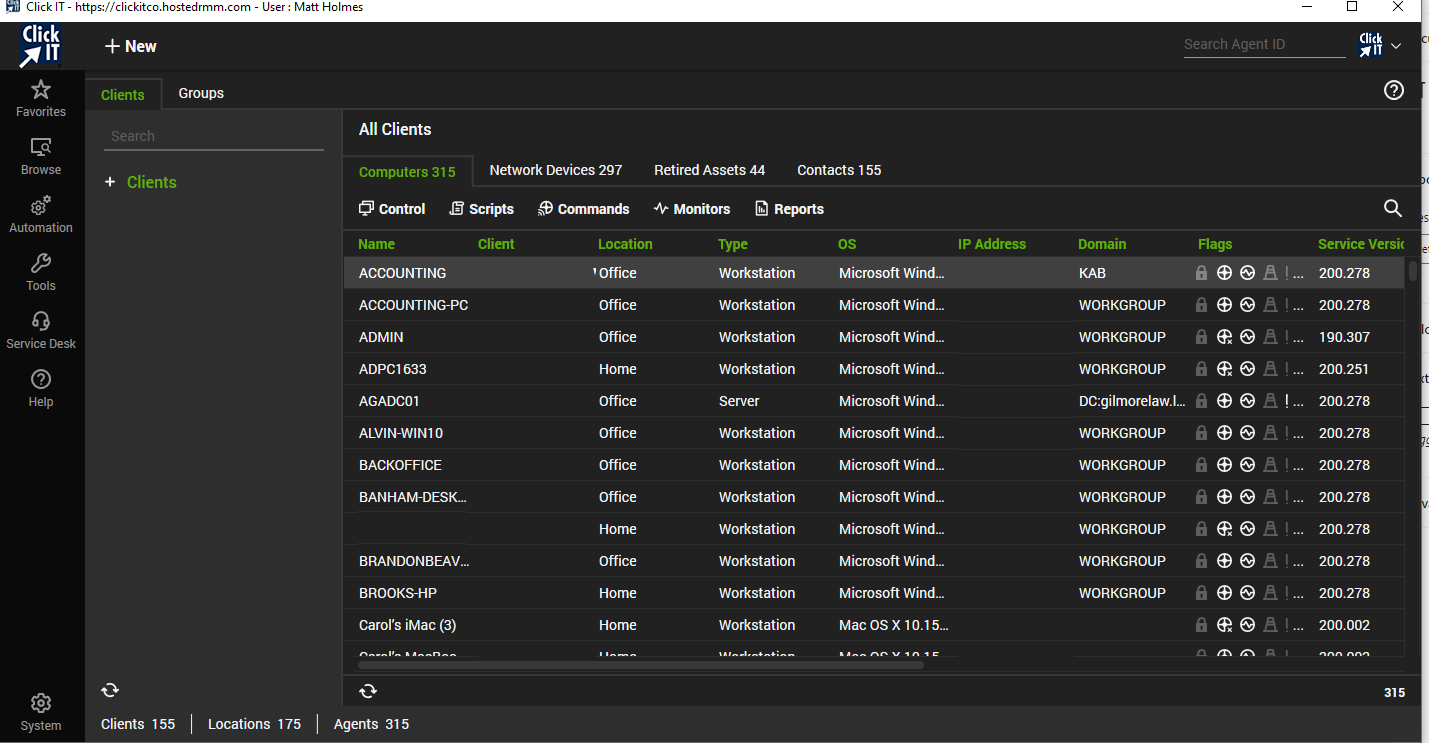Sort by the OS column
The height and width of the screenshot is (750, 1429).
[847, 244]
